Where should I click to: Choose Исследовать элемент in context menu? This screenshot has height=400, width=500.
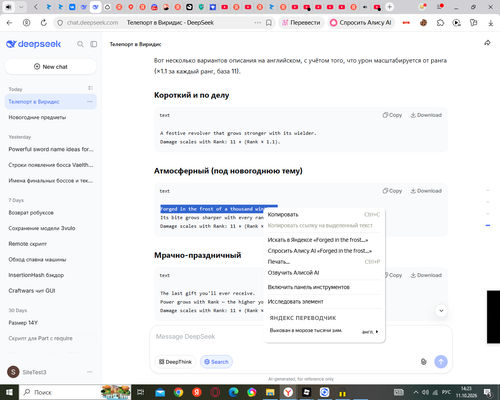pos(324,302)
